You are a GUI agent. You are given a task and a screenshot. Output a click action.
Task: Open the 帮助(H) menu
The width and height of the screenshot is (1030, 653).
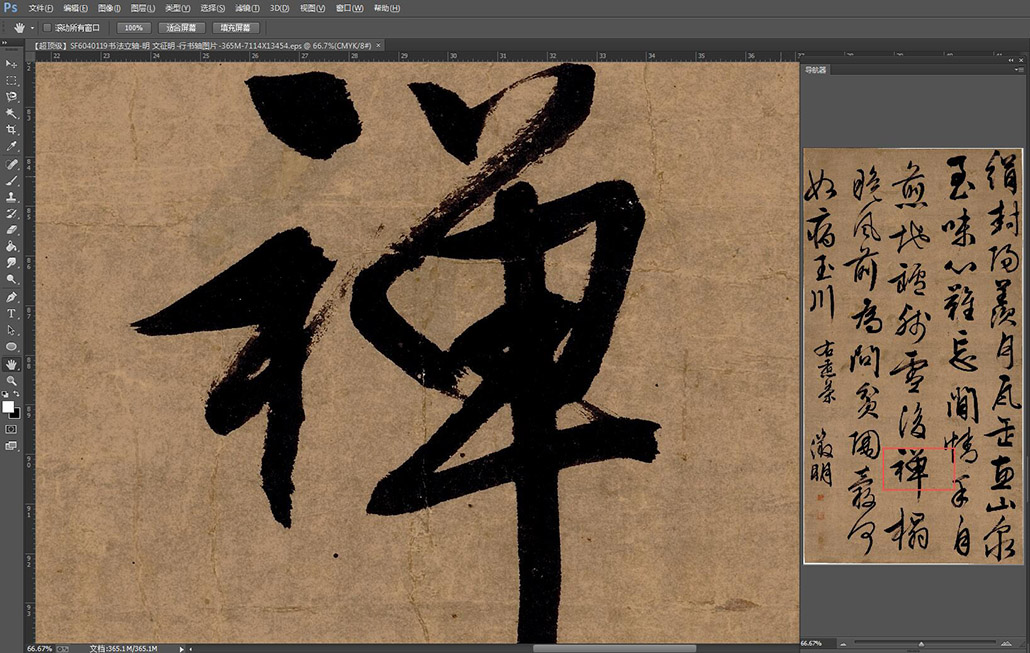point(386,8)
